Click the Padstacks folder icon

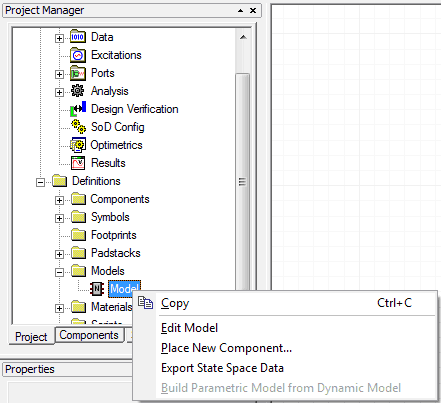pyautogui.click(x=78, y=253)
